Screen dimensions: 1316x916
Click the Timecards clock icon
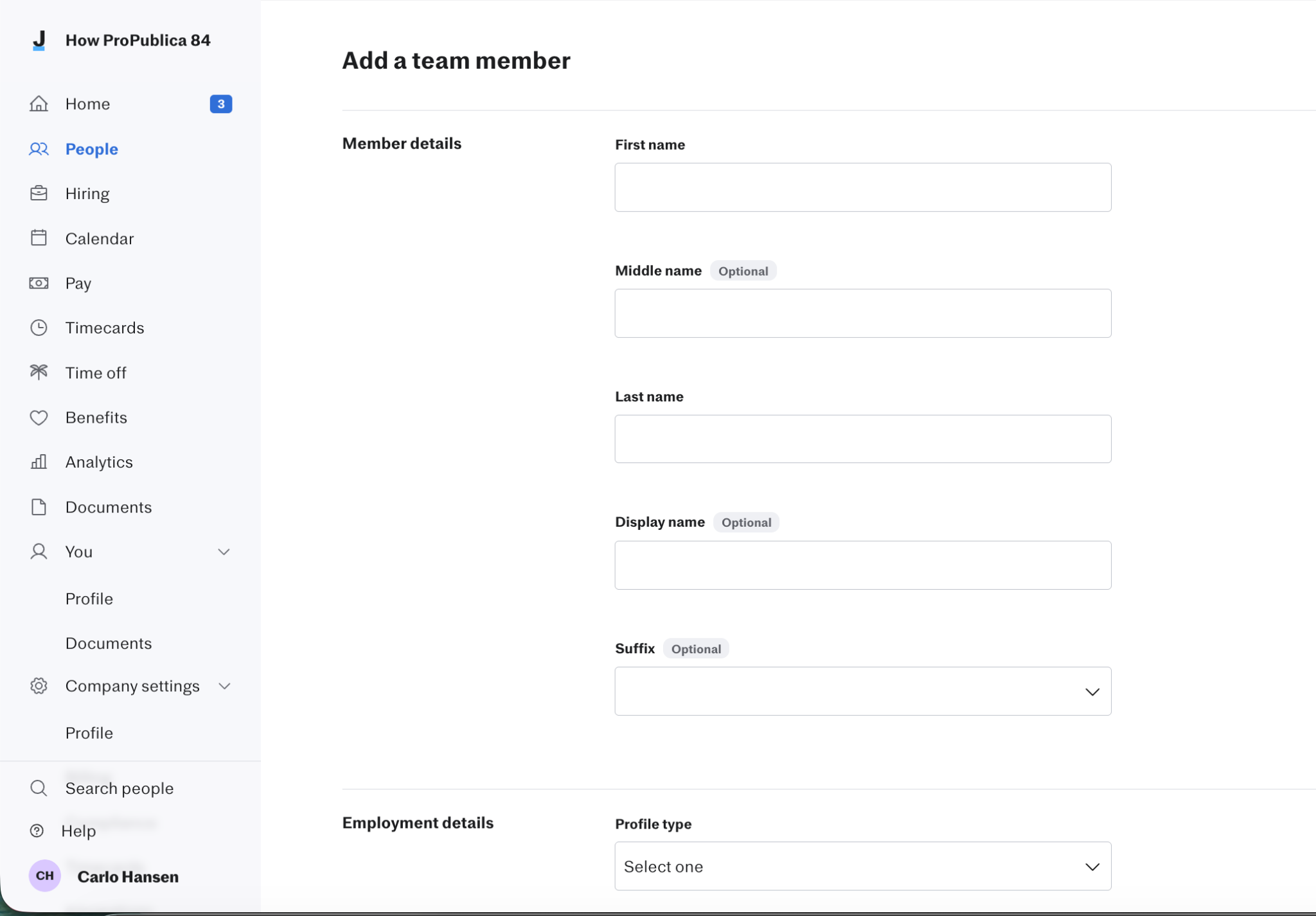point(39,328)
